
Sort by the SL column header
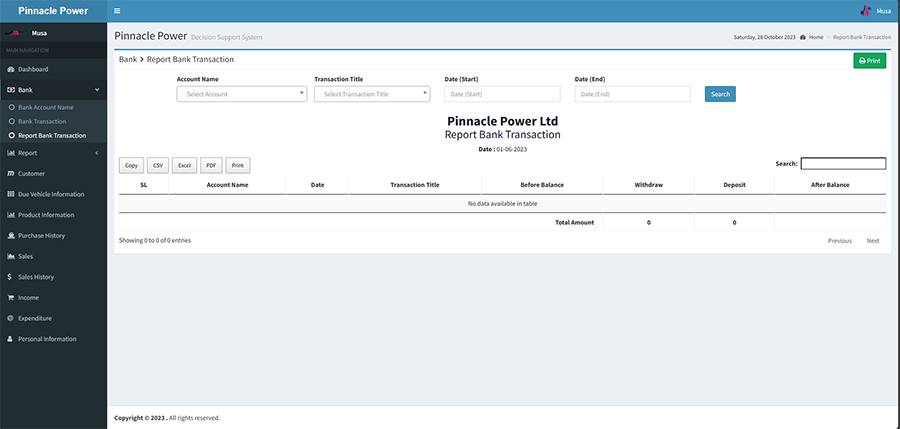click(x=143, y=185)
